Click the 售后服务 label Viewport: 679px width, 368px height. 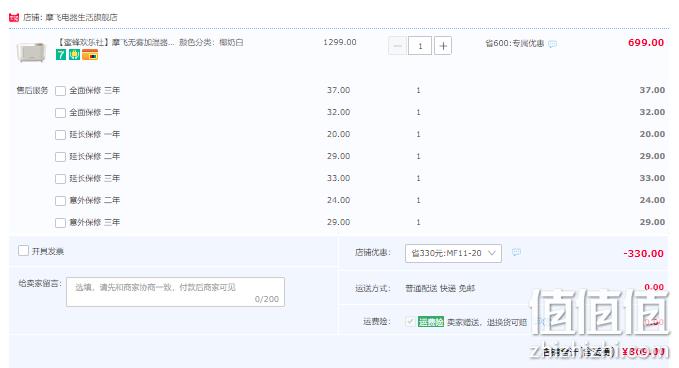(32, 90)
